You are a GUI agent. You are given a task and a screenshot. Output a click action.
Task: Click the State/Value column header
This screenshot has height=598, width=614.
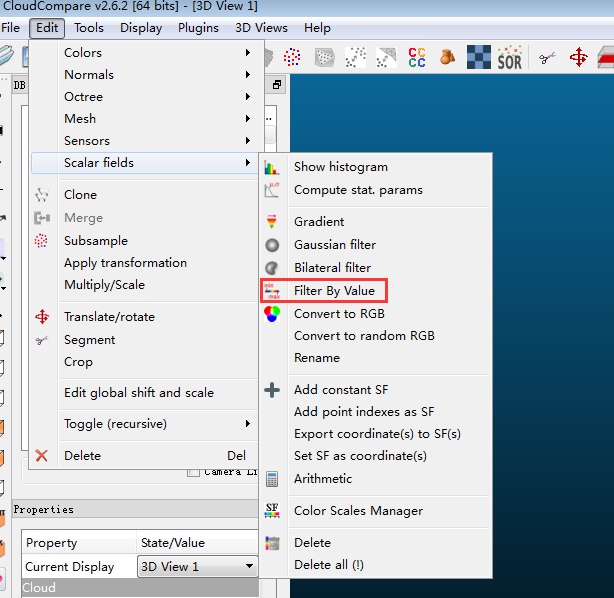(197, 542)
